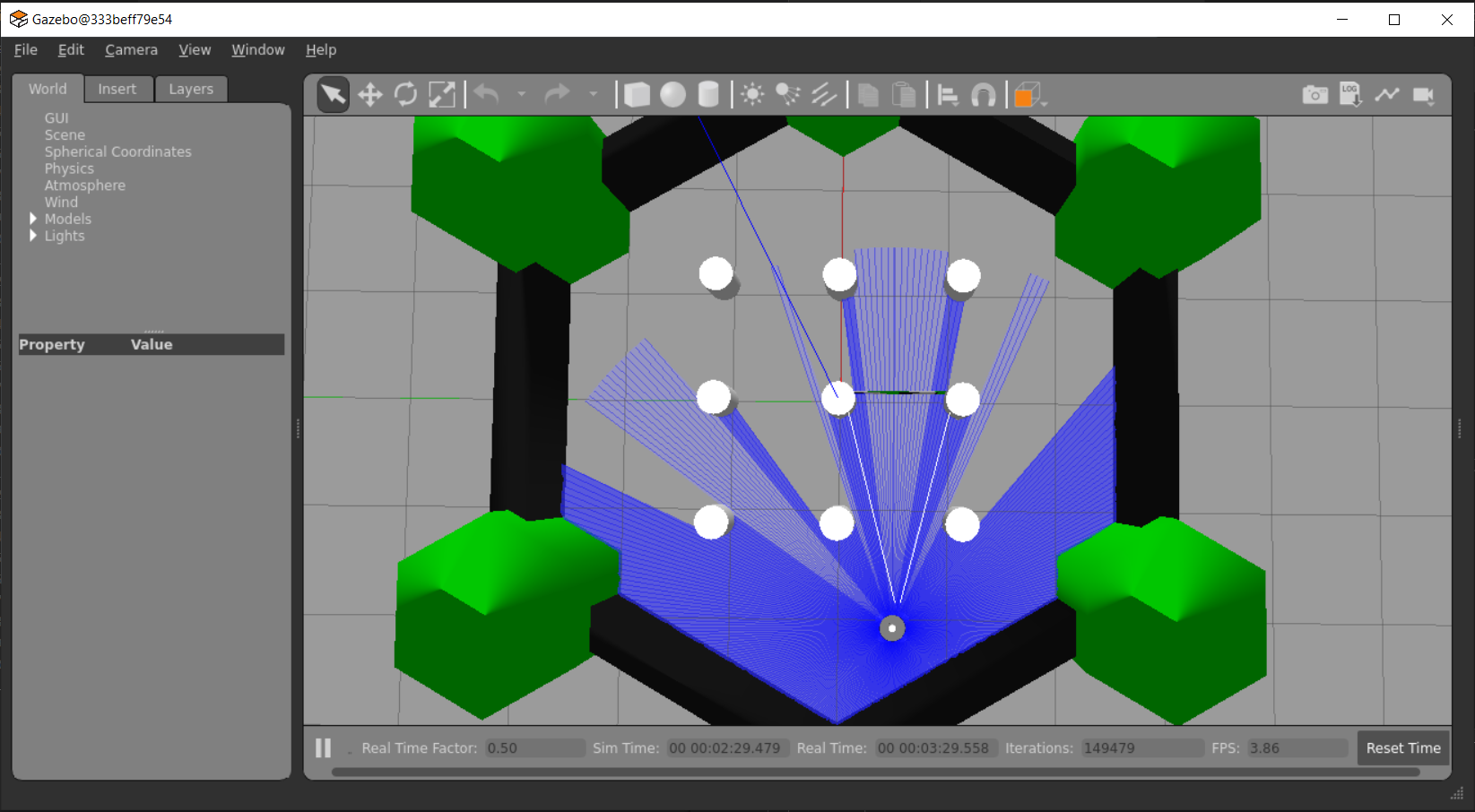
Task: Click the FPS value field
Action: [1297, 747]
